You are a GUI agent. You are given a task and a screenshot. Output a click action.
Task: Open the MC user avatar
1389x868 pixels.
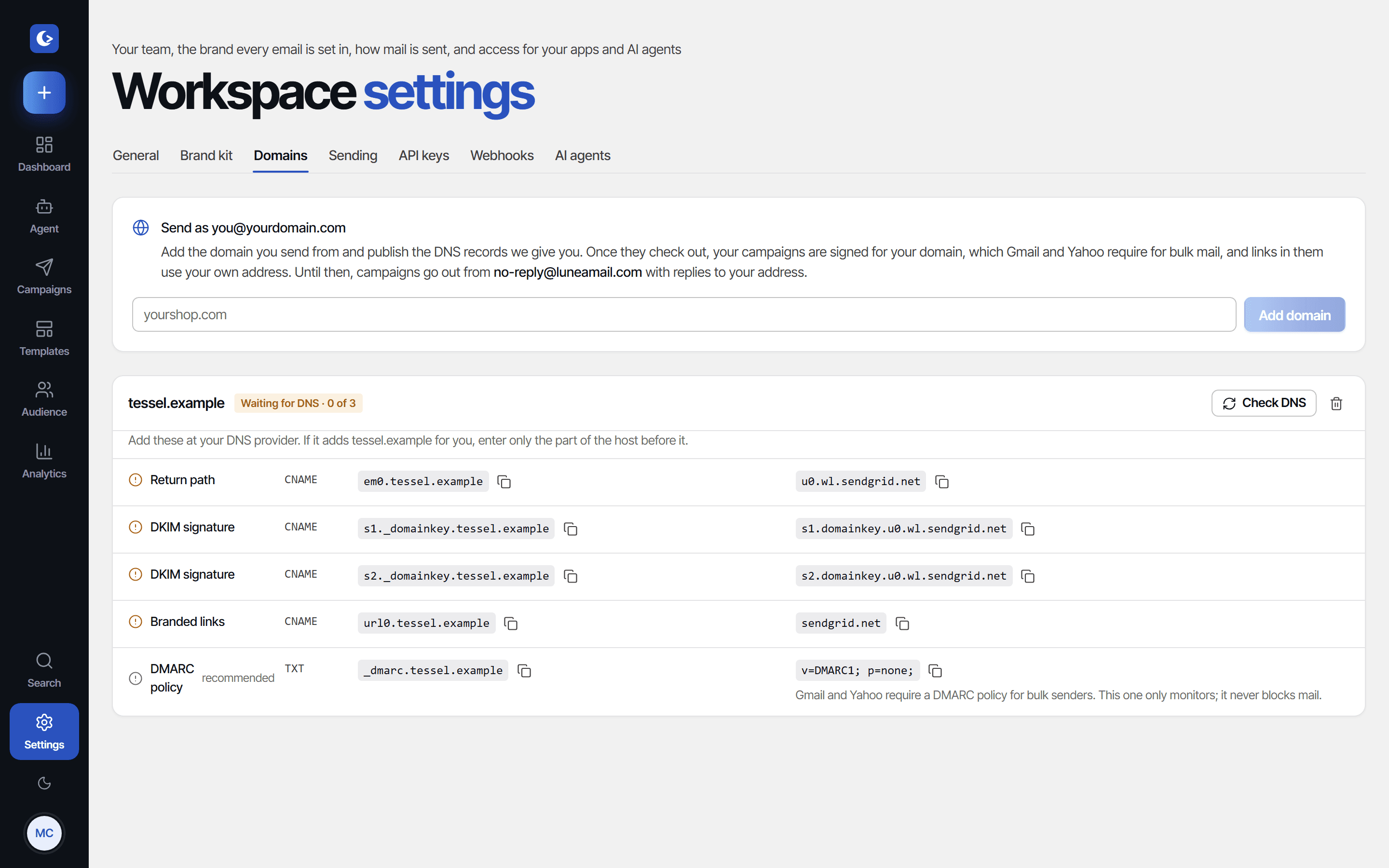(44, 833)
